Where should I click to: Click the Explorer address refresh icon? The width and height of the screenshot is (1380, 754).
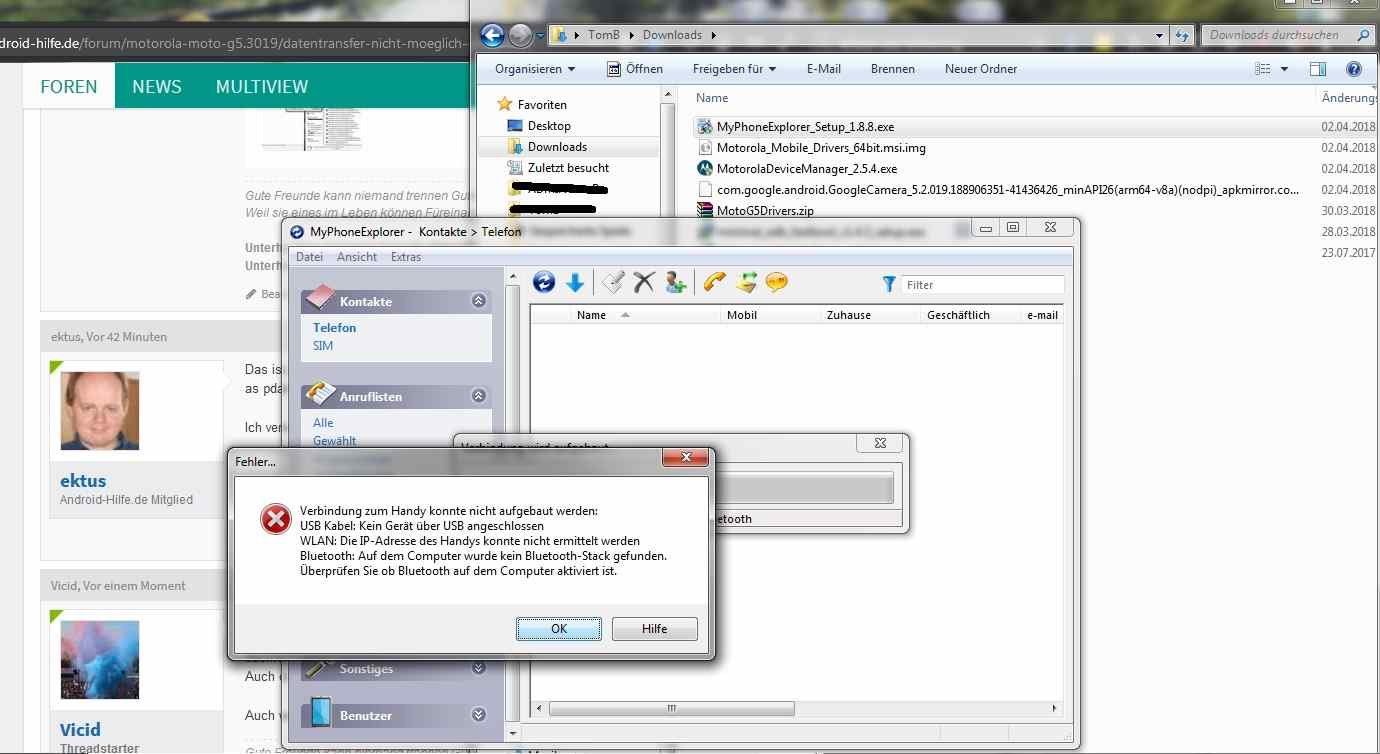point(1183,35)
